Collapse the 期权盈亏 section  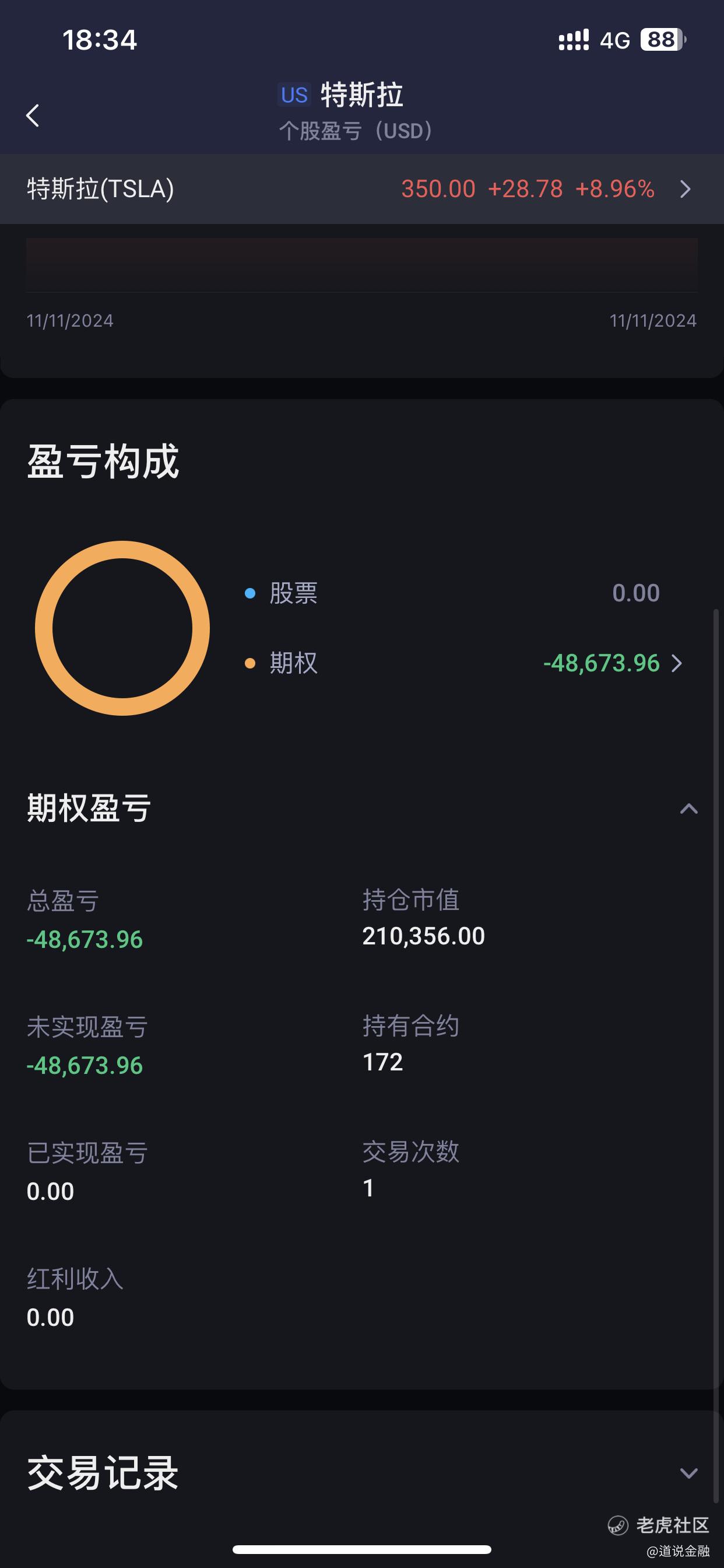688,809
